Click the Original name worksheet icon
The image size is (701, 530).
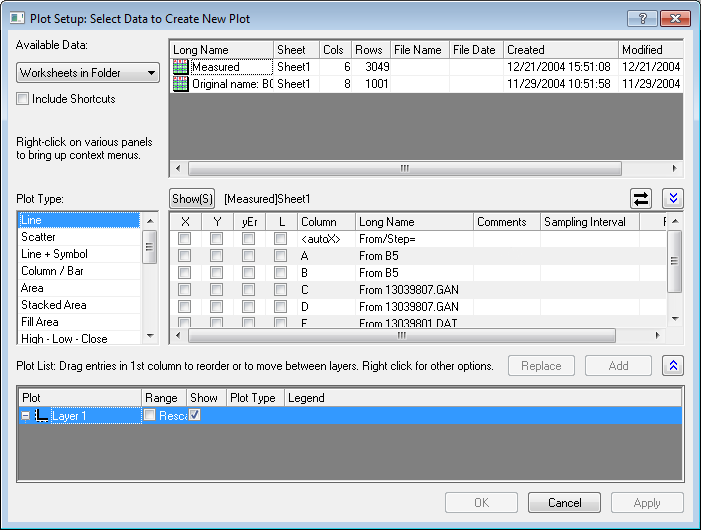[x=180, y=85]
